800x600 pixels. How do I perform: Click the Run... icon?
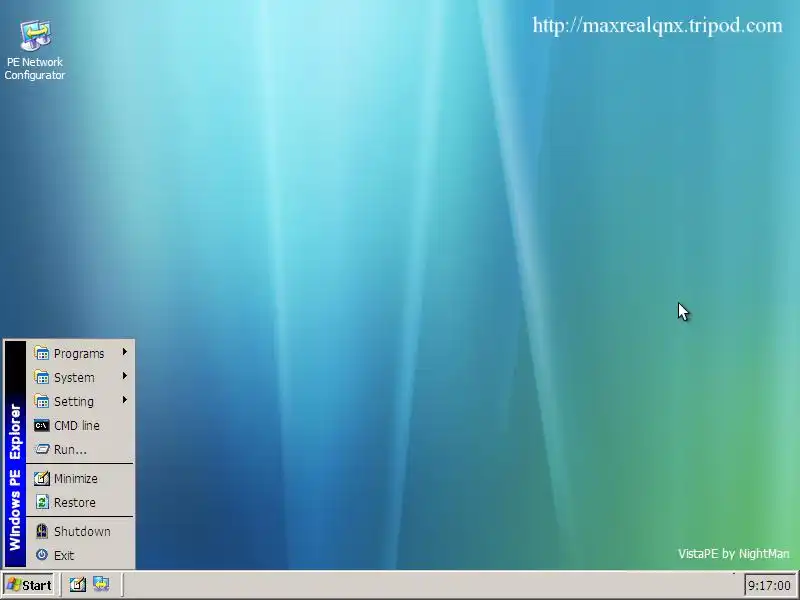[42, 449]
